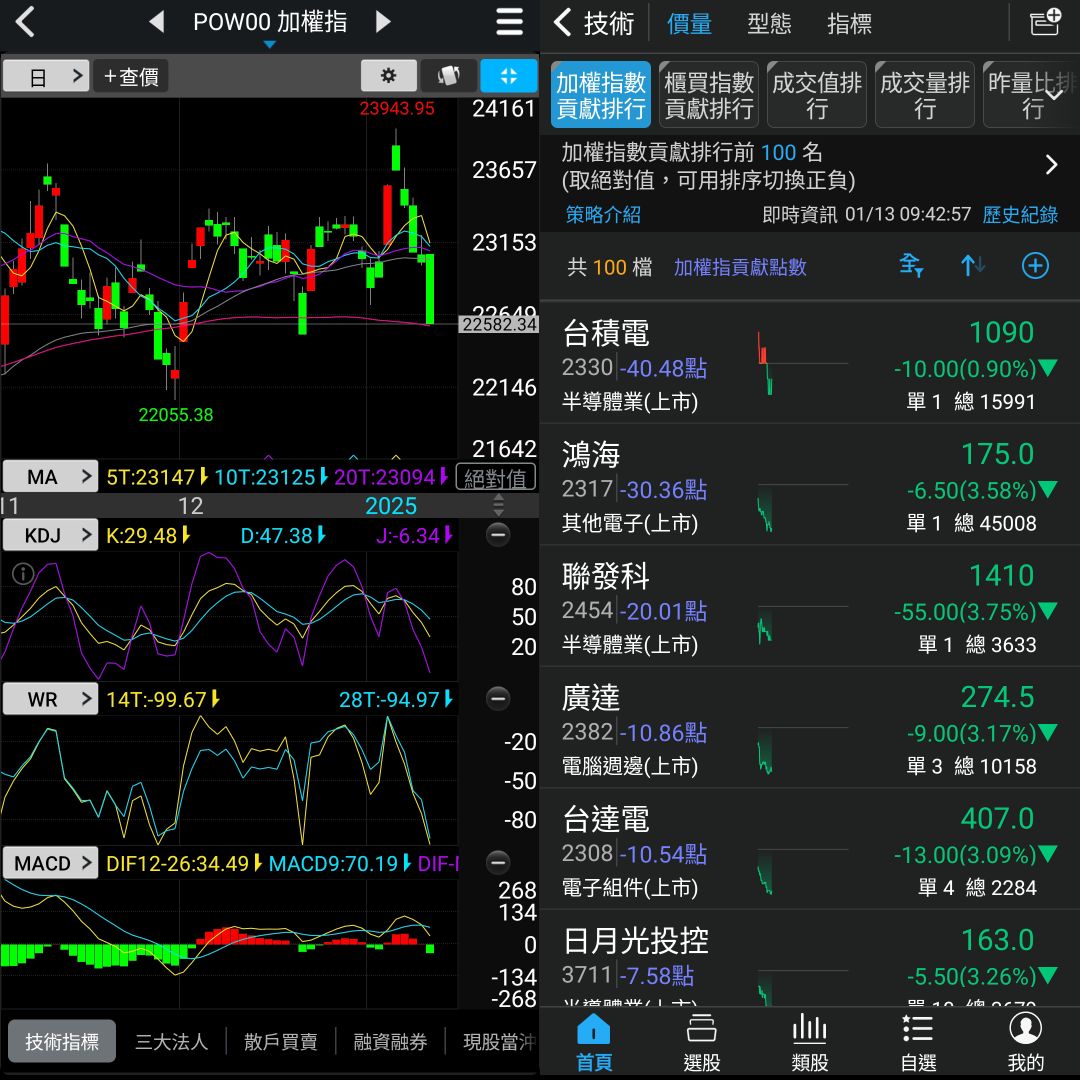Open 我的 profile icon

click(1025, 1042)
